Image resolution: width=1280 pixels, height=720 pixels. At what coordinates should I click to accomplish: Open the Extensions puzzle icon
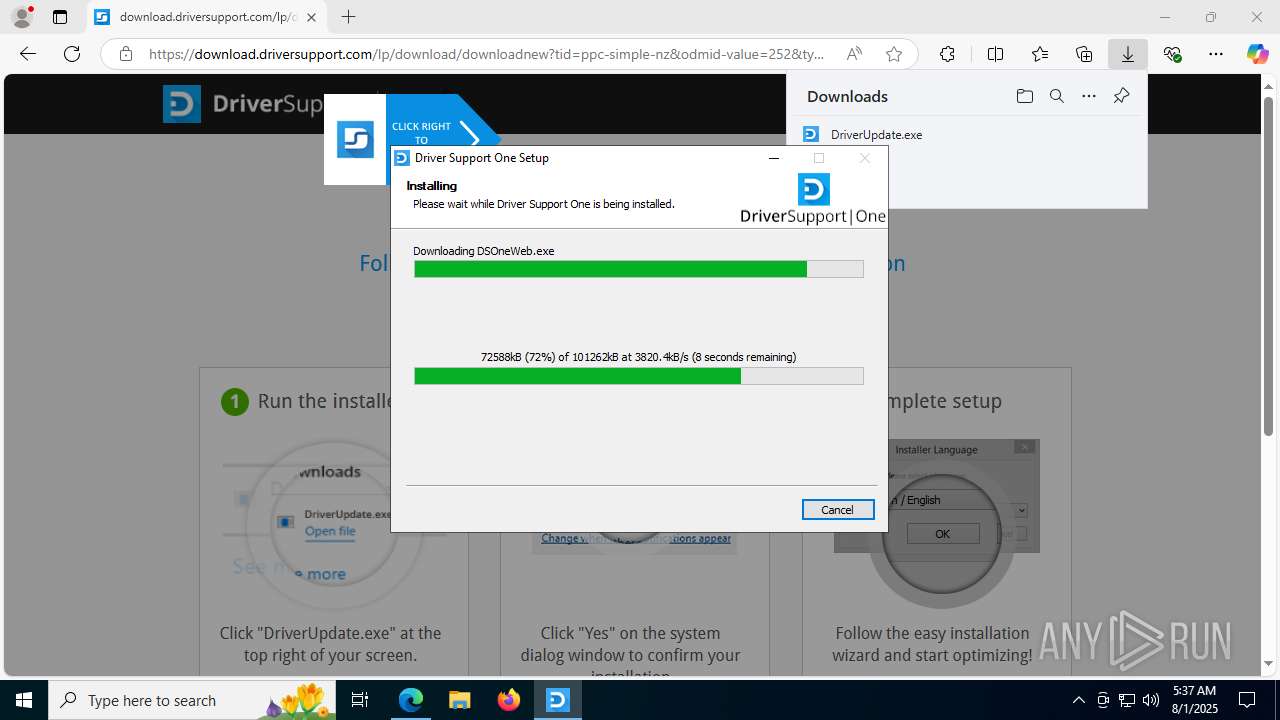947,54
